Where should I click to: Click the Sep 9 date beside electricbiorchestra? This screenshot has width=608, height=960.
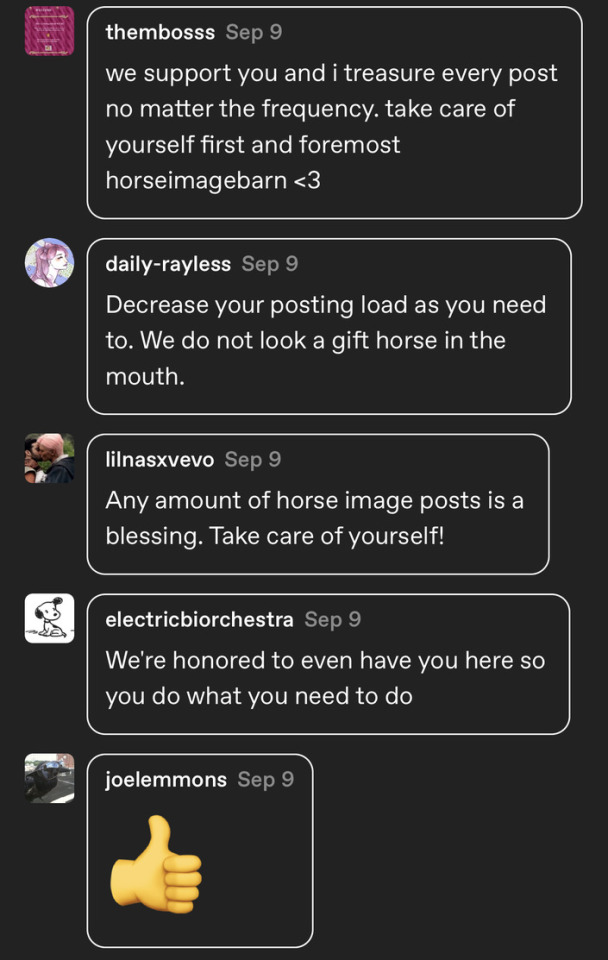point(333,620)
